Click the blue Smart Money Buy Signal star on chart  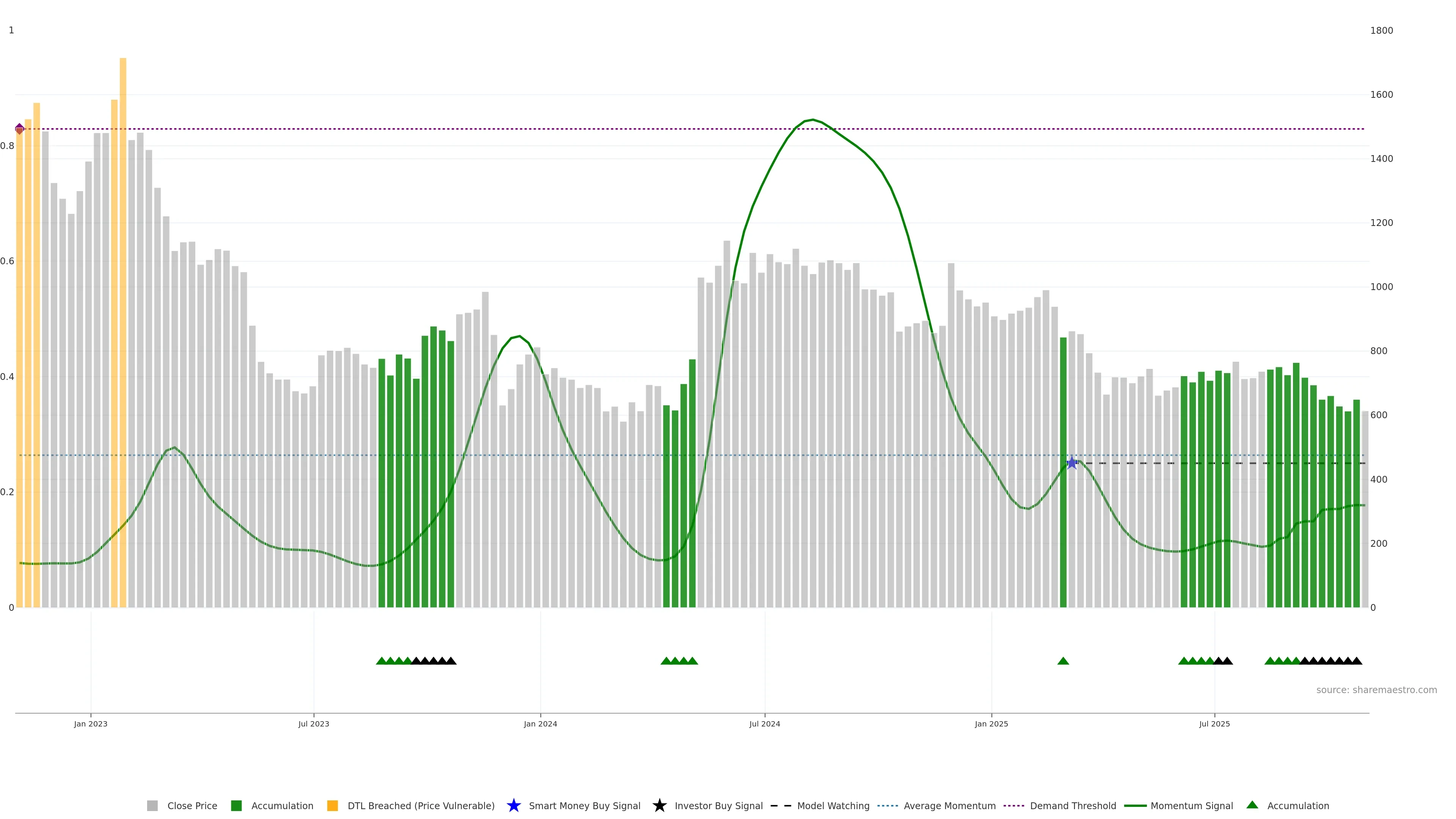coord(1072,463)
